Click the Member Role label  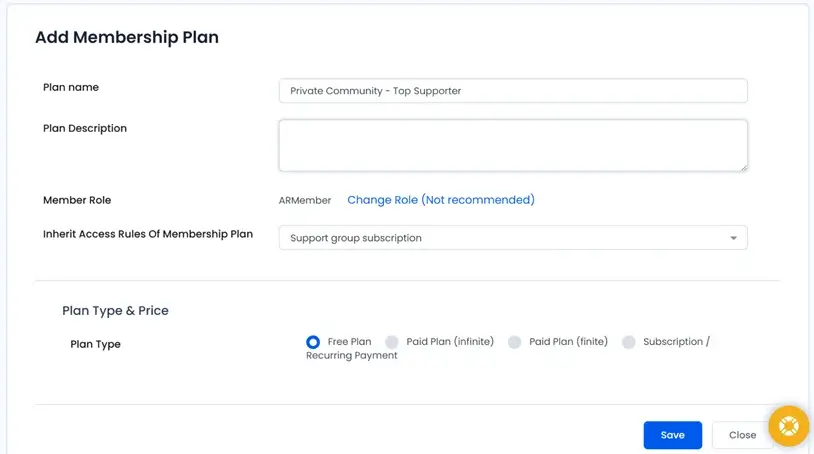(77, 200)
